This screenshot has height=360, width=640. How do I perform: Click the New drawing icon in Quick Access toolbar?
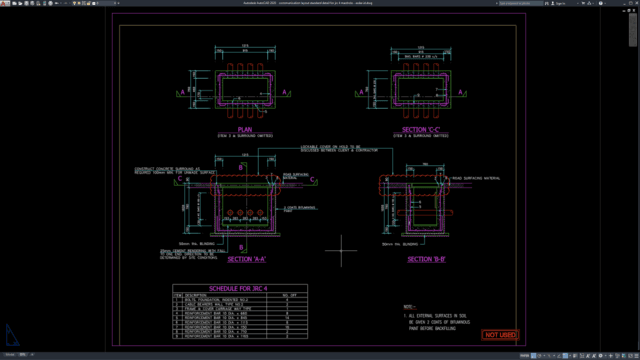click(15, 3)
